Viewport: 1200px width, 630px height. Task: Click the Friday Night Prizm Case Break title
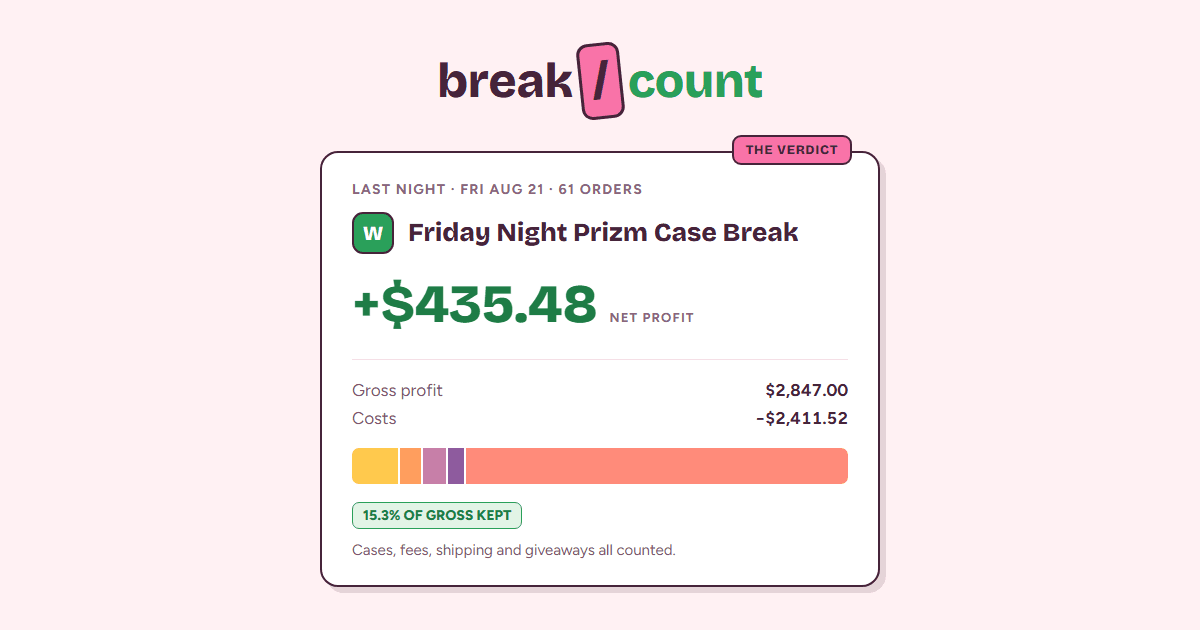click(603, 233)
